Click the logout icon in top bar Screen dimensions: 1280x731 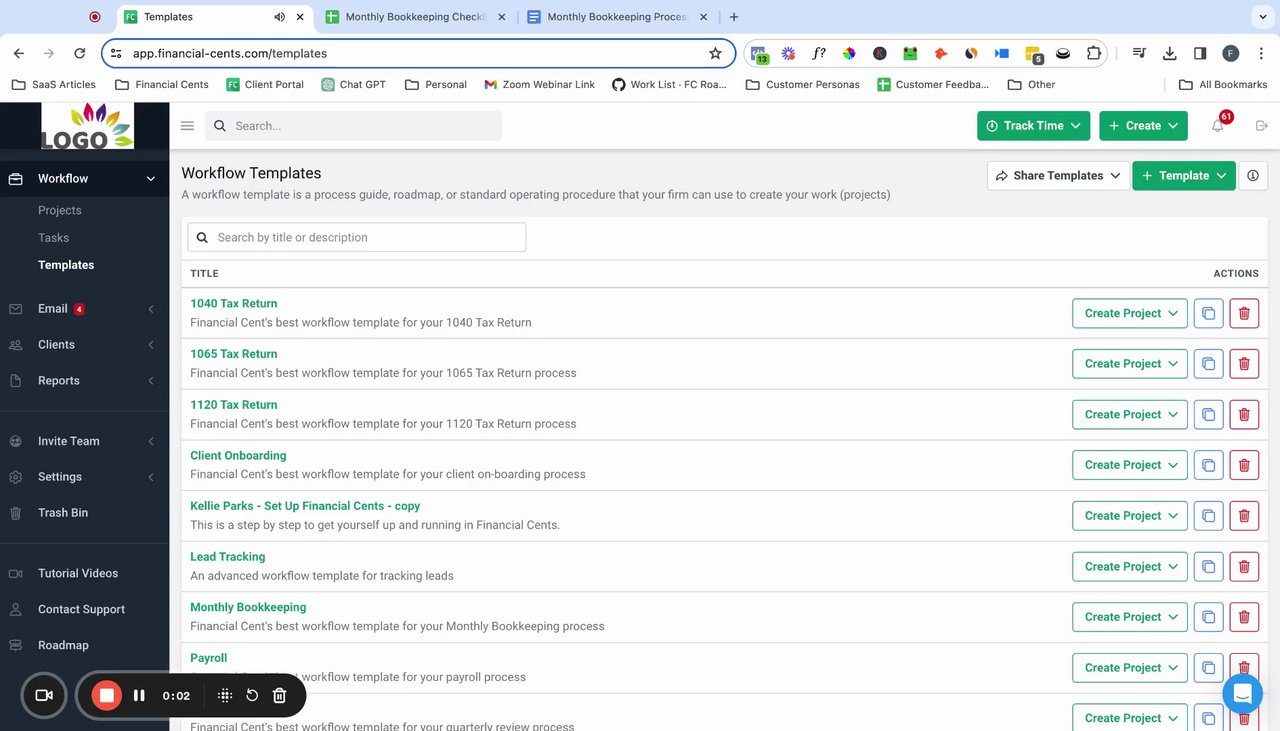[1261, 126]
